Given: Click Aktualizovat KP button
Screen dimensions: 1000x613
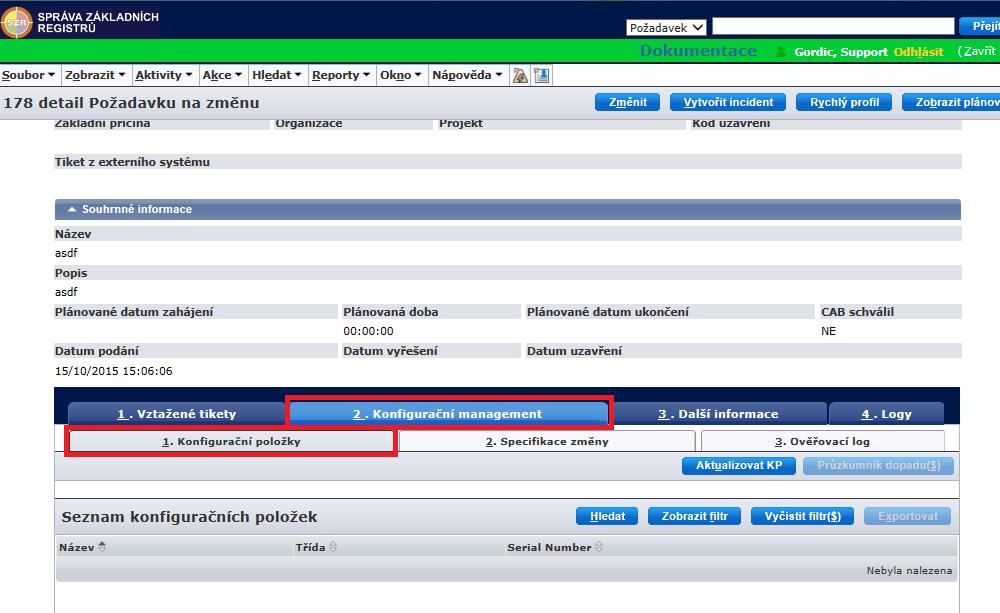Looking at the screenshot, I should click(739, 466).
